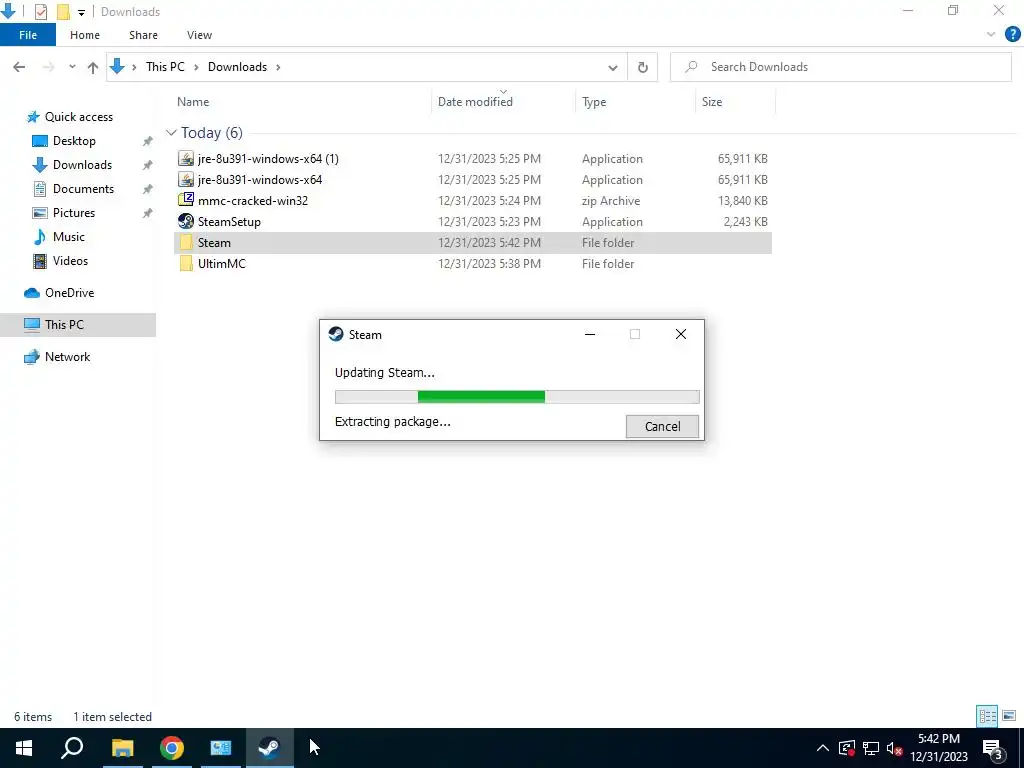The width and height of the screenshot is (1024, 768).
Task: Expand the chevron after This PC in breadcrumb
Action: coord(196,67)
